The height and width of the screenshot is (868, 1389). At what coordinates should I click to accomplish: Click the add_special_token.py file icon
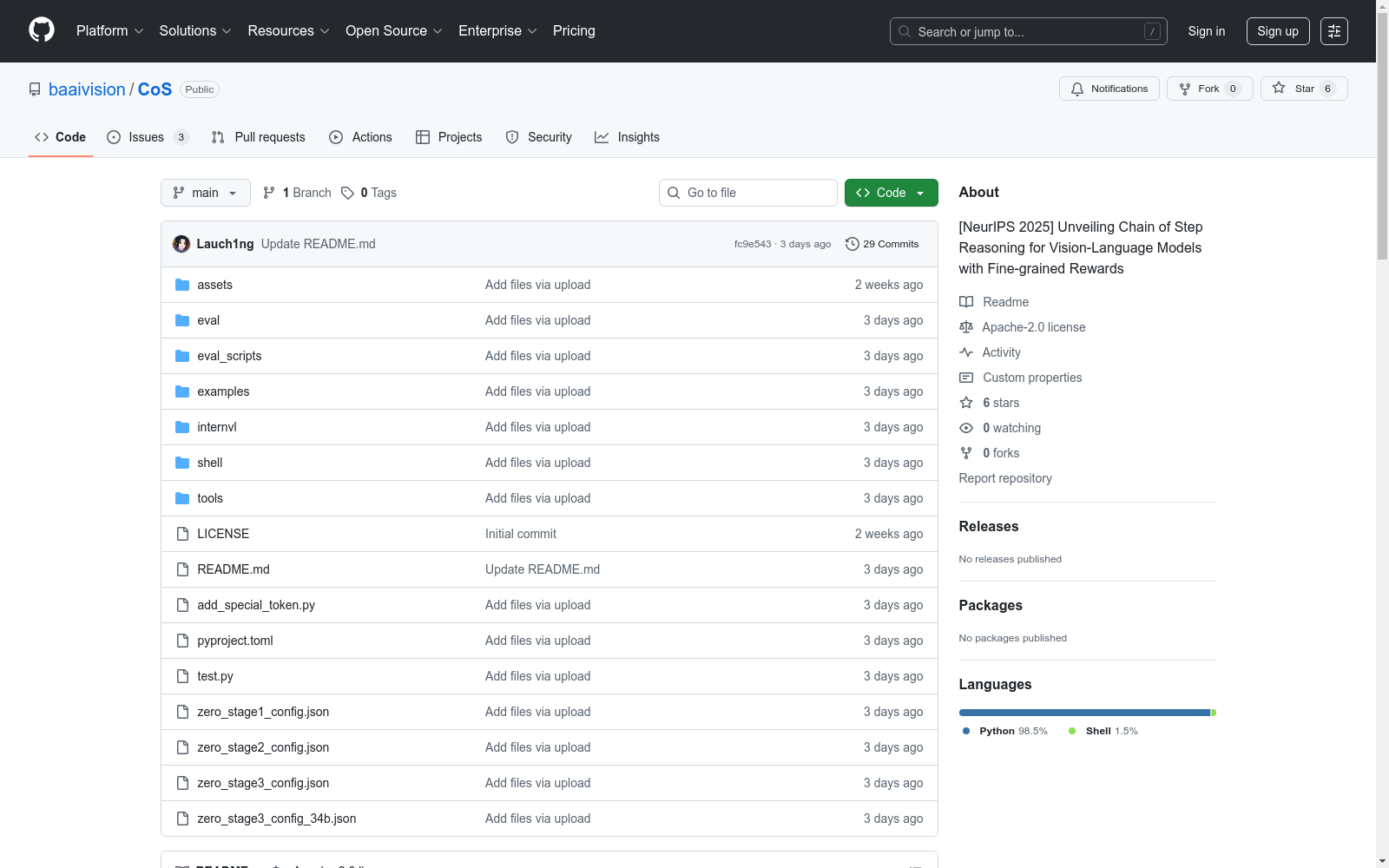[182, 605]
